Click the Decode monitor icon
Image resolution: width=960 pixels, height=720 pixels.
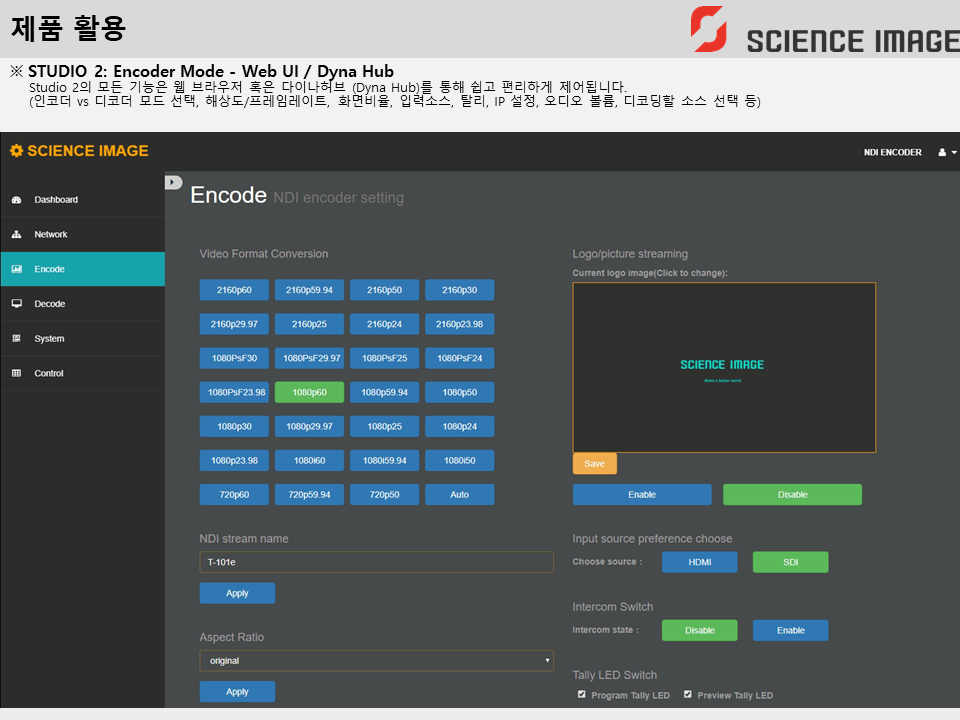17,304
